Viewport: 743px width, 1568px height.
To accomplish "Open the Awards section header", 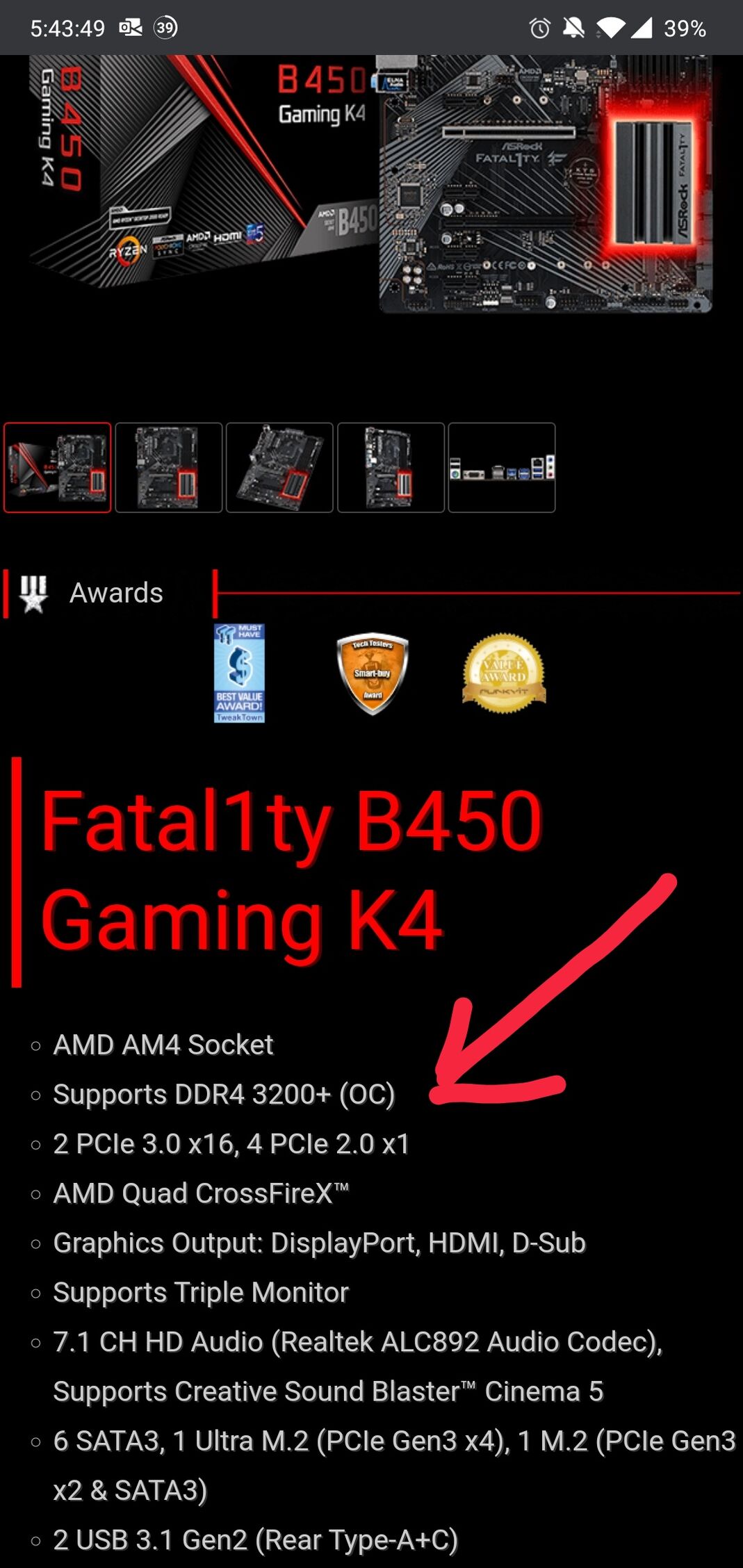I will 116,594.
